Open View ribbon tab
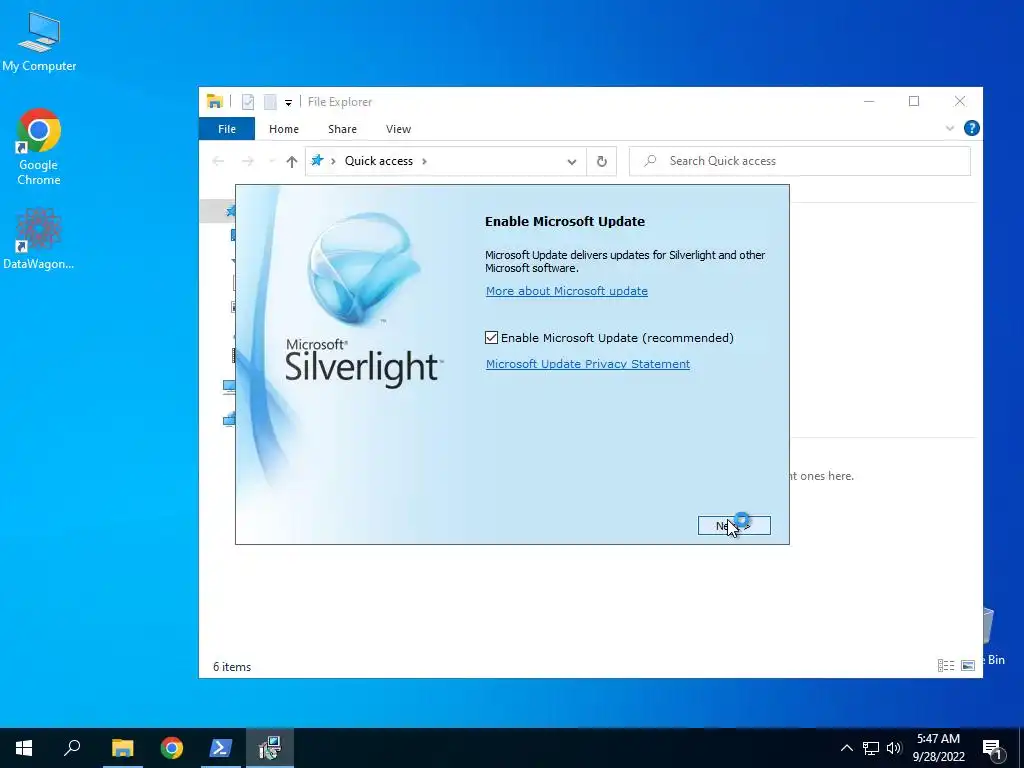 click(x=398, y=129)
